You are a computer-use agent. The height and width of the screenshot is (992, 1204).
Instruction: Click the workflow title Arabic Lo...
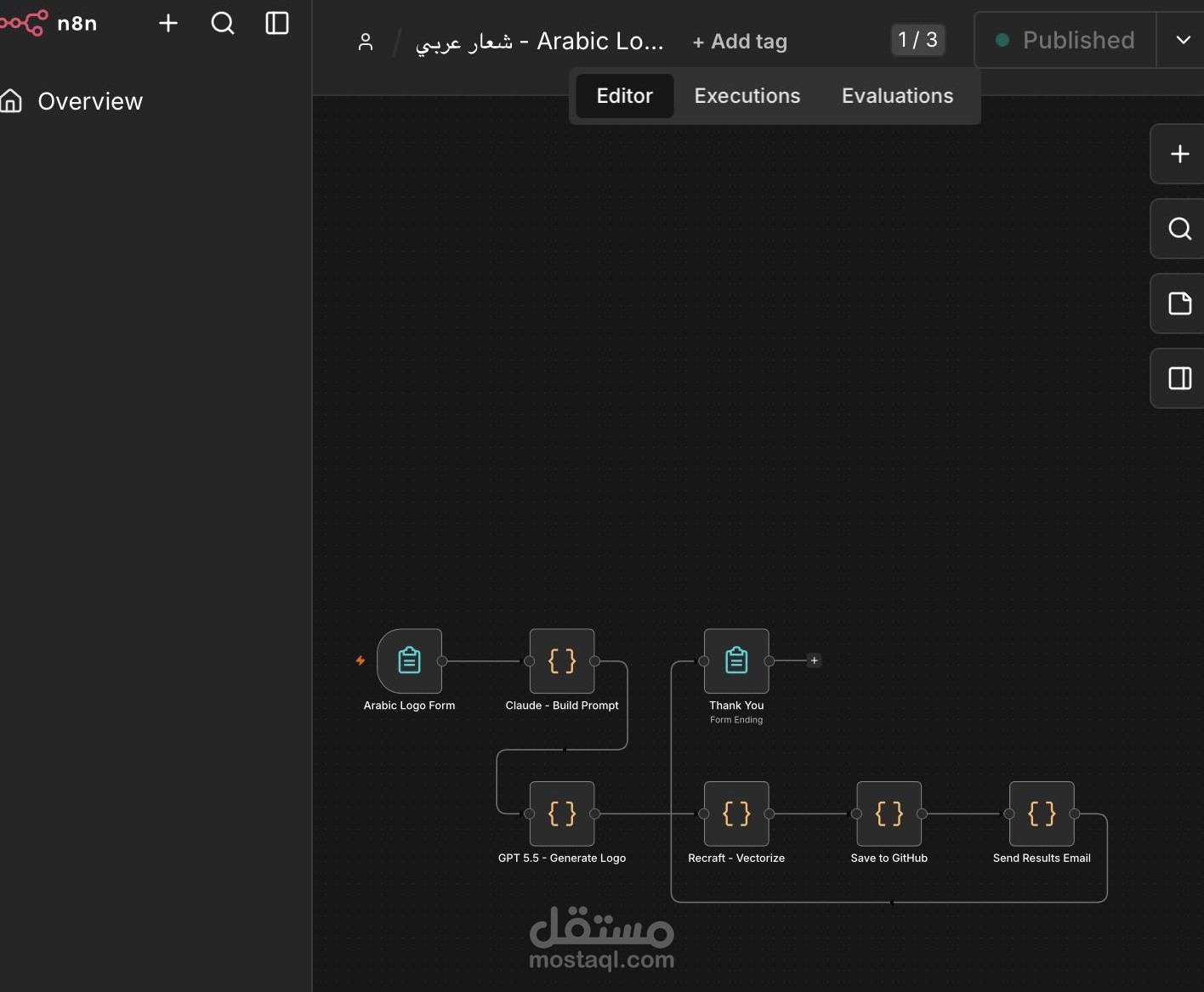coord(540,41)
